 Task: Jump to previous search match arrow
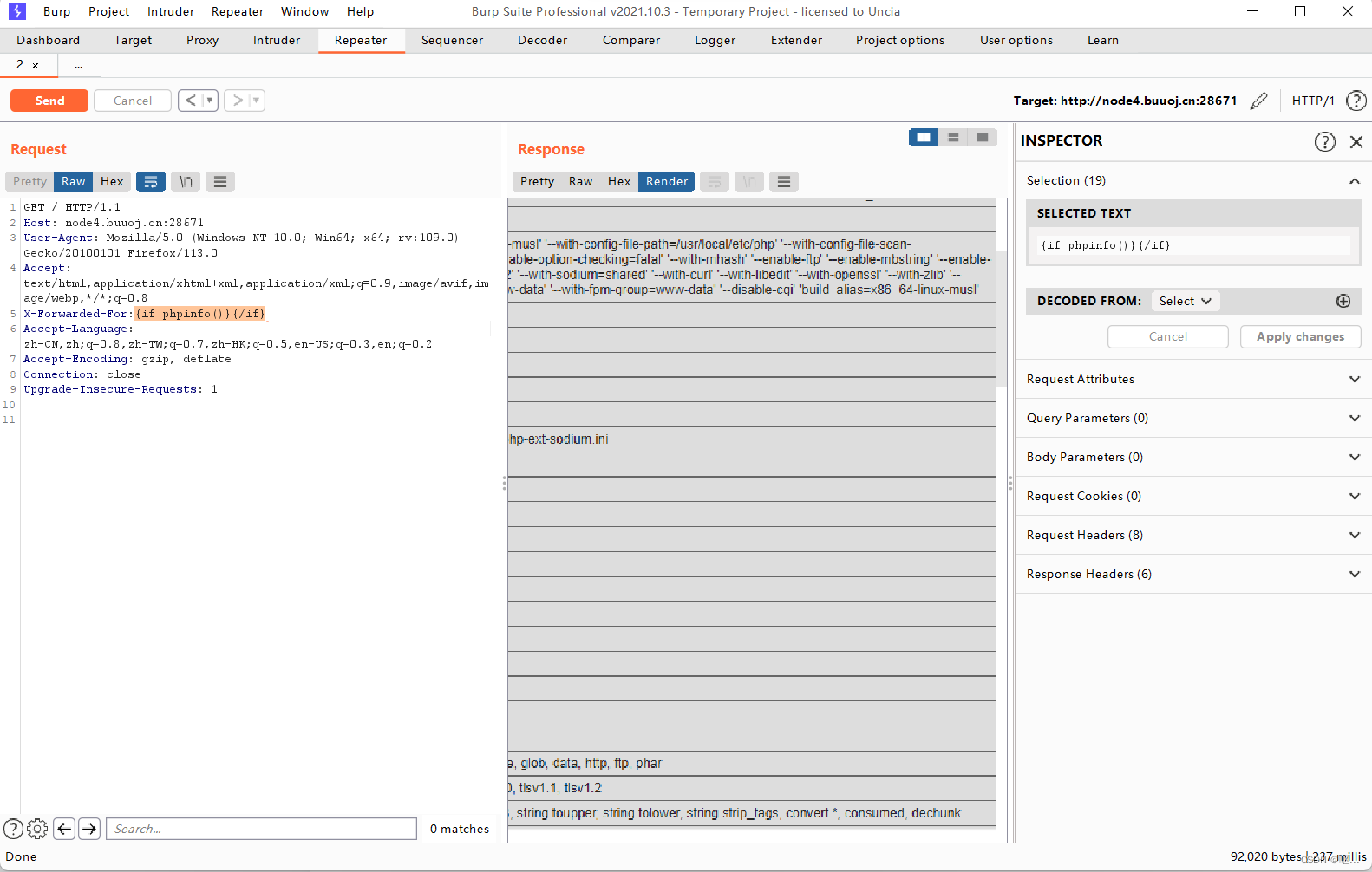(64, 829)
